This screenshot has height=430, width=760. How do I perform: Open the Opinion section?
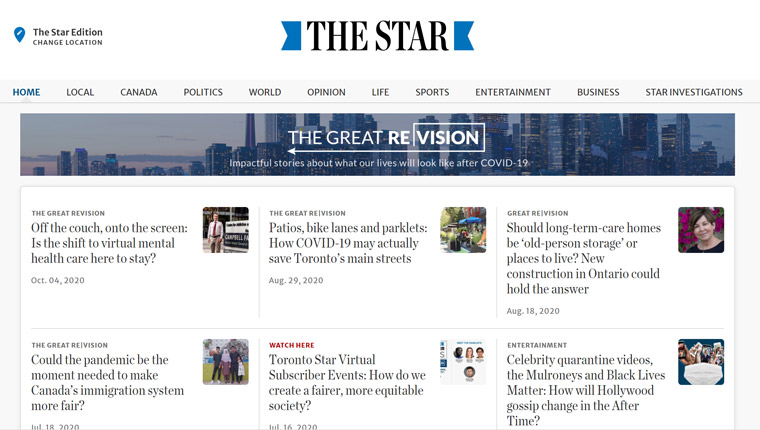pos(326,92)
